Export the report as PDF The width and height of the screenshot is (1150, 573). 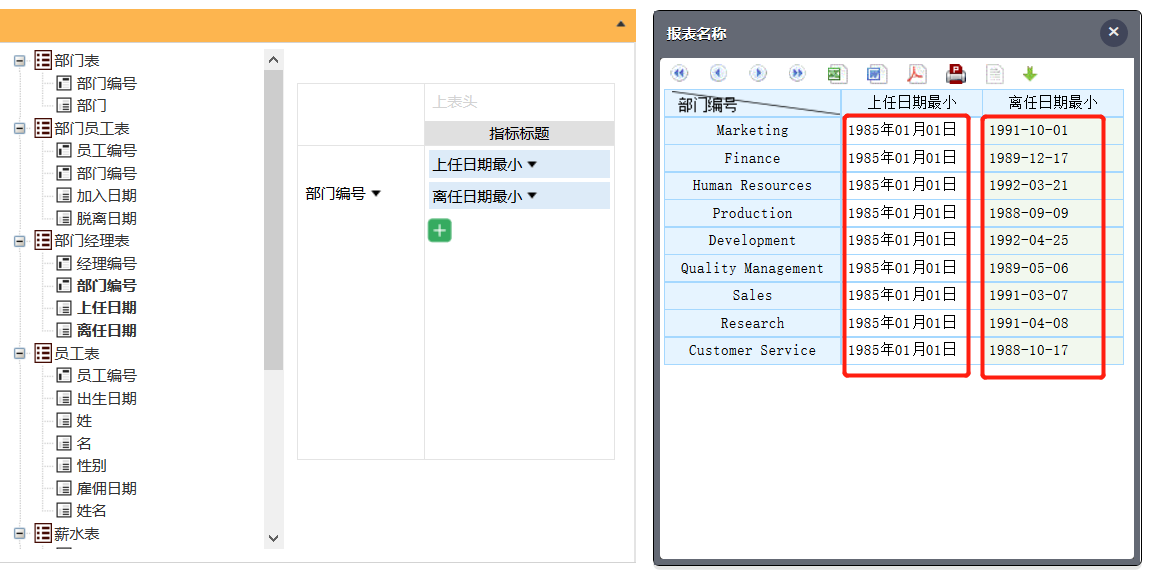917,73
